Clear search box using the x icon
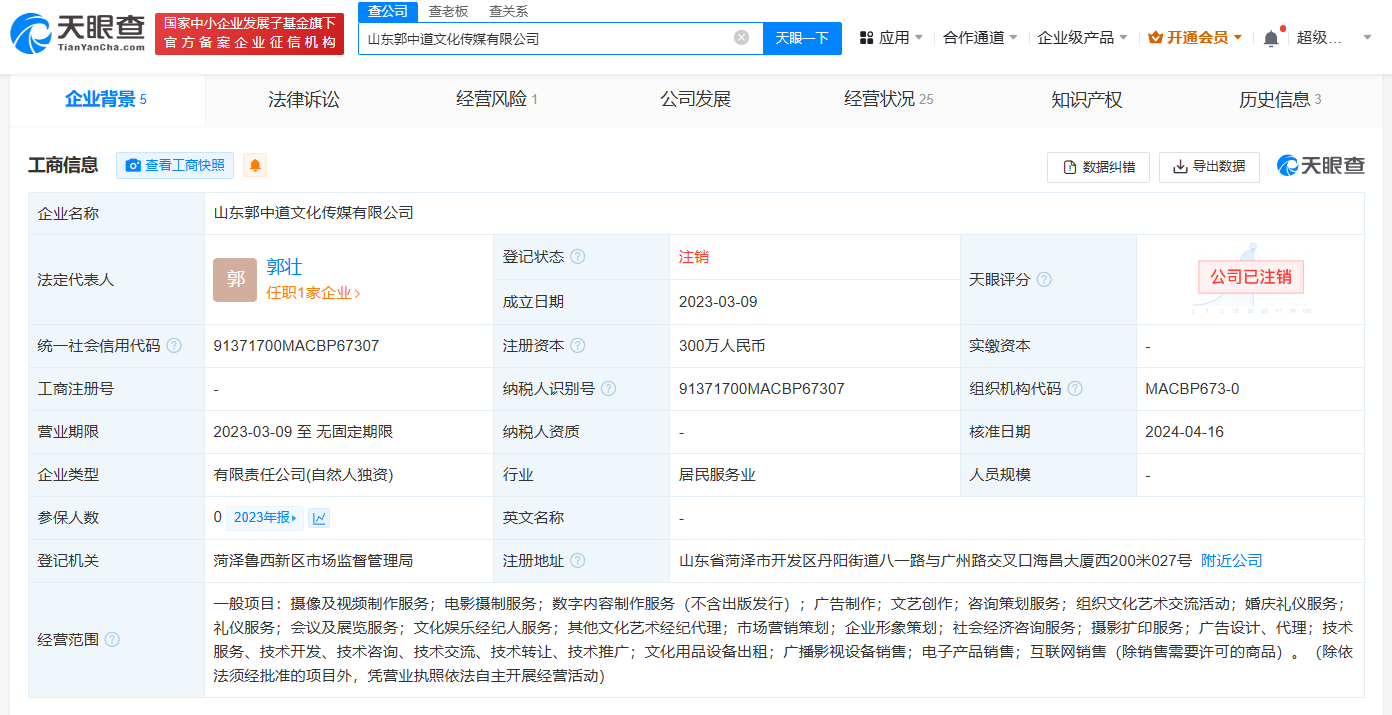 point(742,37)
